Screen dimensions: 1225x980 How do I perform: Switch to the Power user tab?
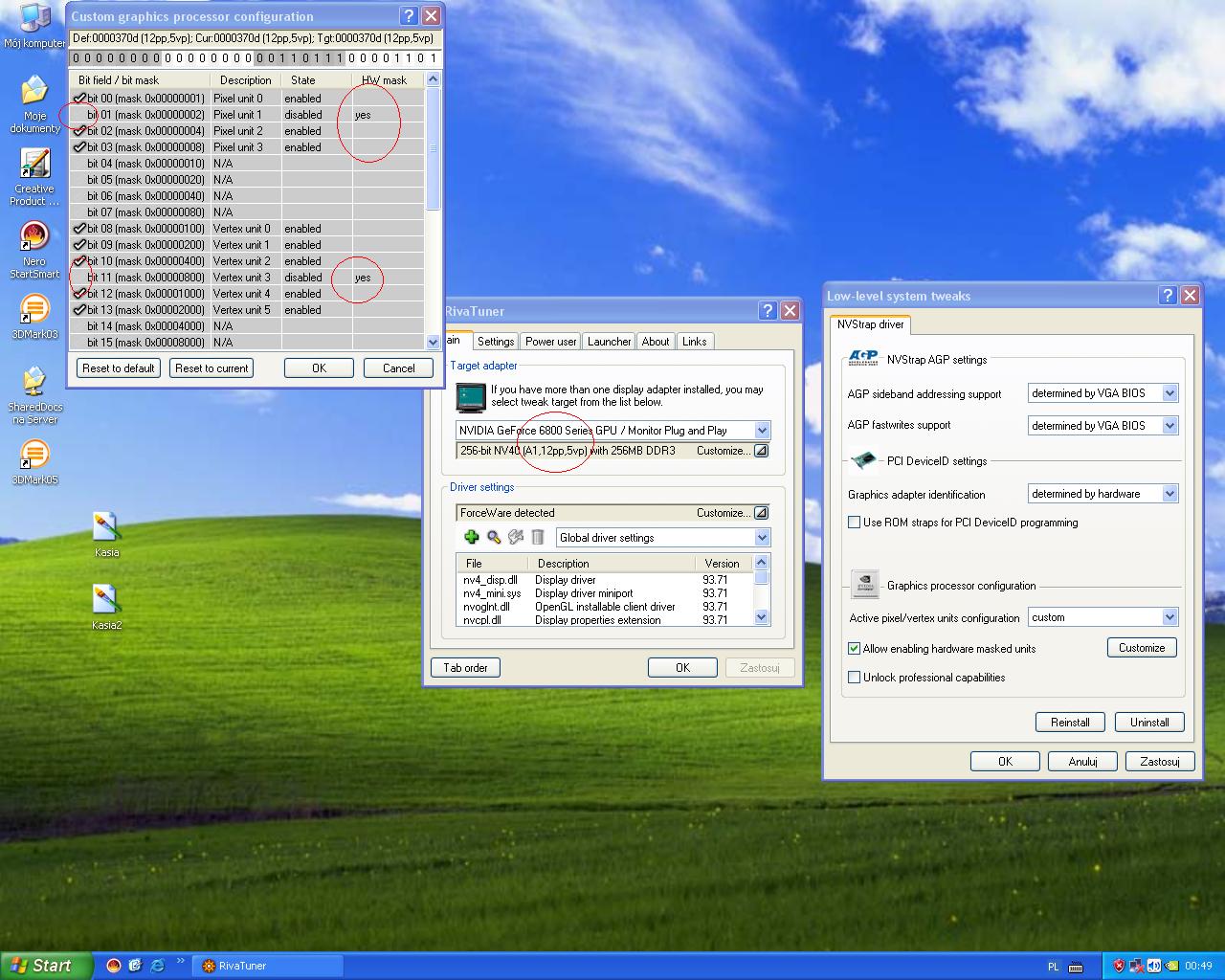point(551,342)
